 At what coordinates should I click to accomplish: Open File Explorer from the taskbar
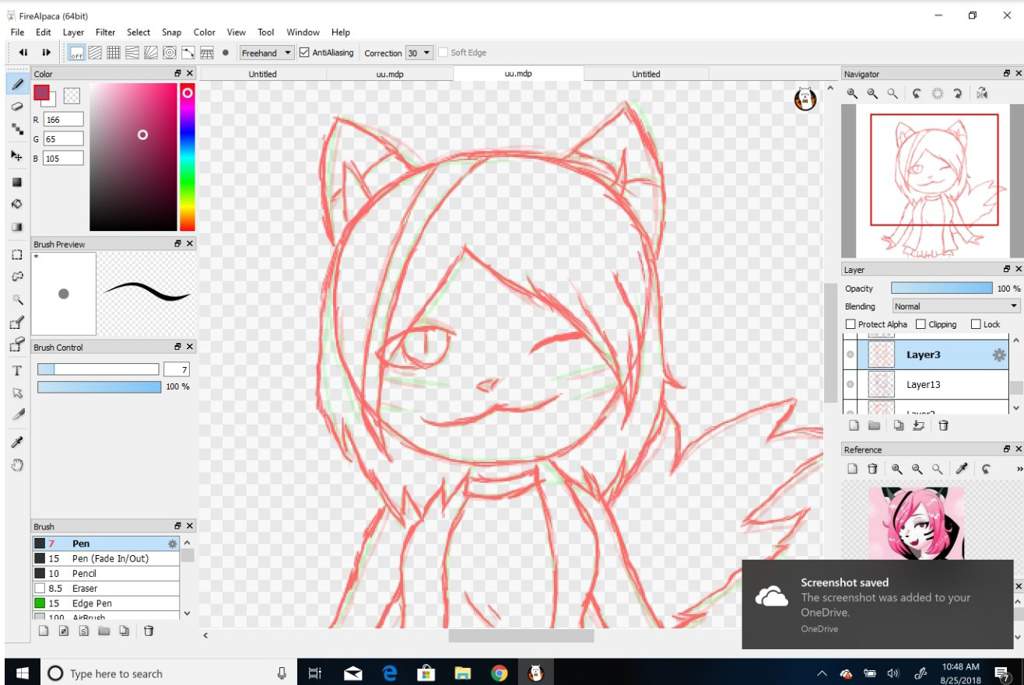(x=462, y=673)
